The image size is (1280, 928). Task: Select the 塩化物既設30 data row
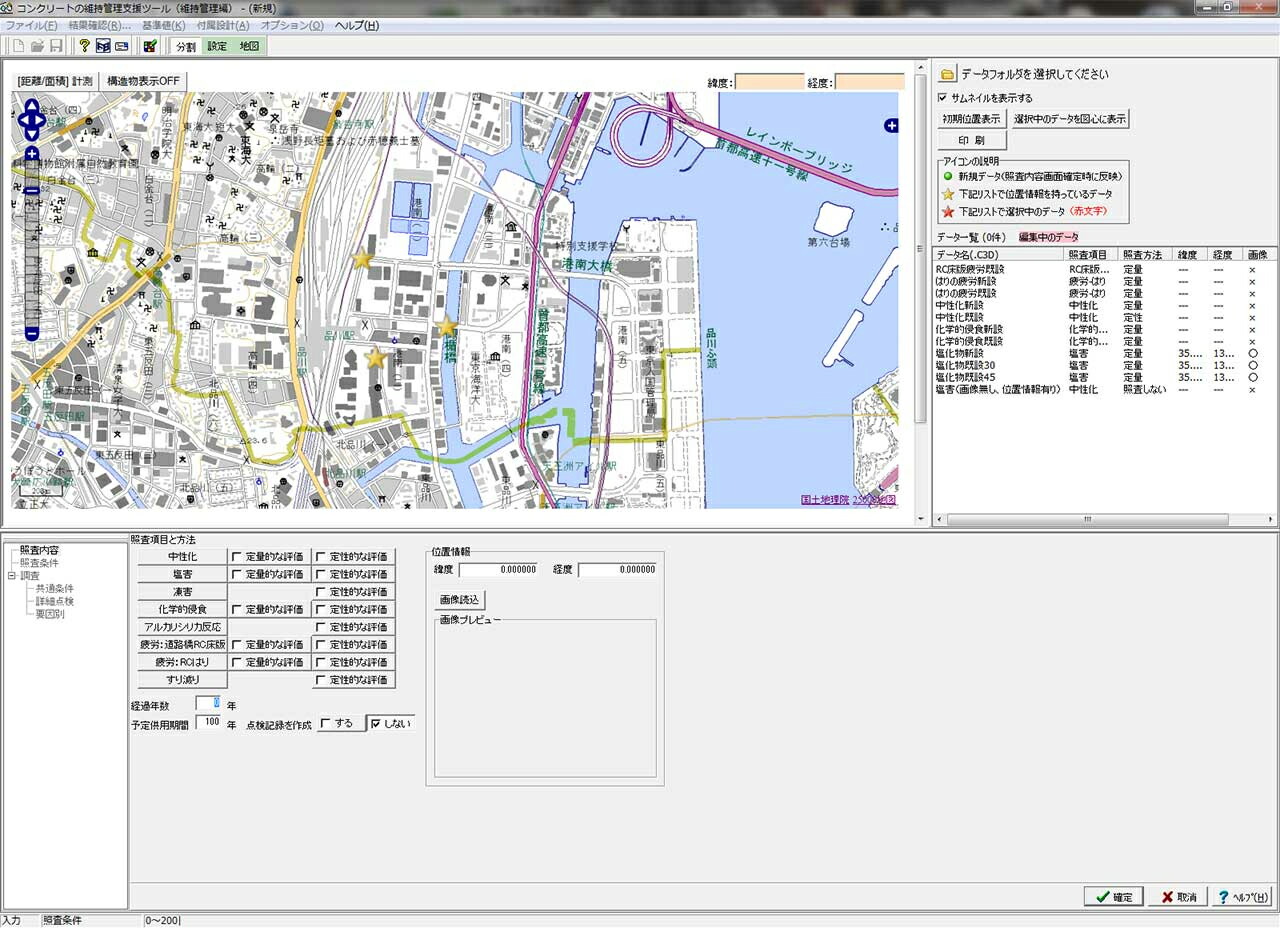[x=1105, y=365]
